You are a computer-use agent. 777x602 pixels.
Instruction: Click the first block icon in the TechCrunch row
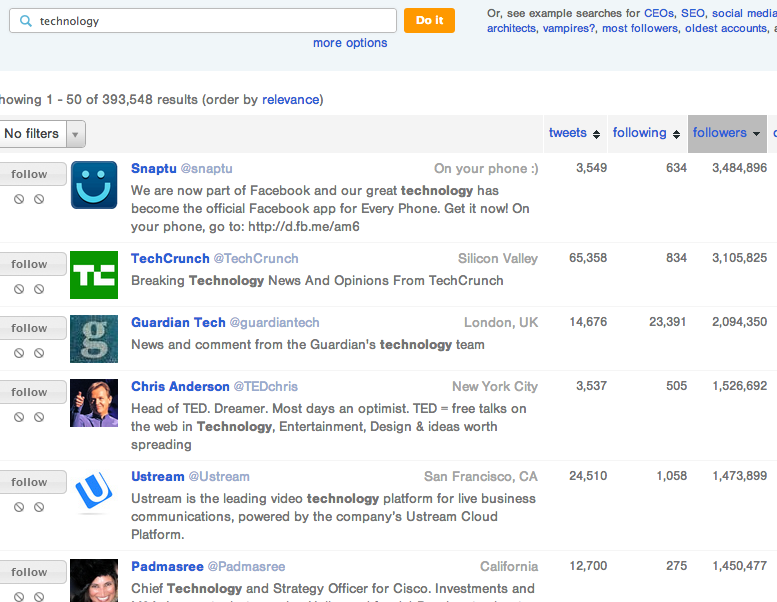coord(19,289)
